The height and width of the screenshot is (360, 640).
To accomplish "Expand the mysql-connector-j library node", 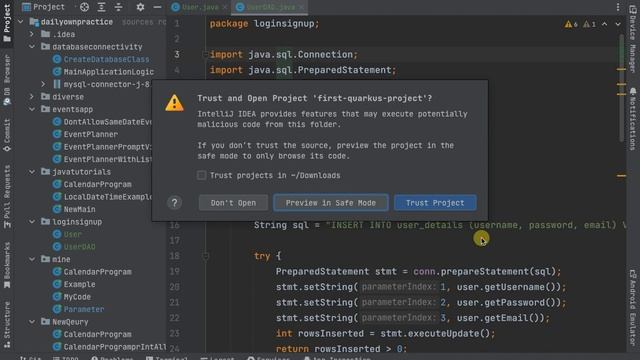I will [43, 84].
